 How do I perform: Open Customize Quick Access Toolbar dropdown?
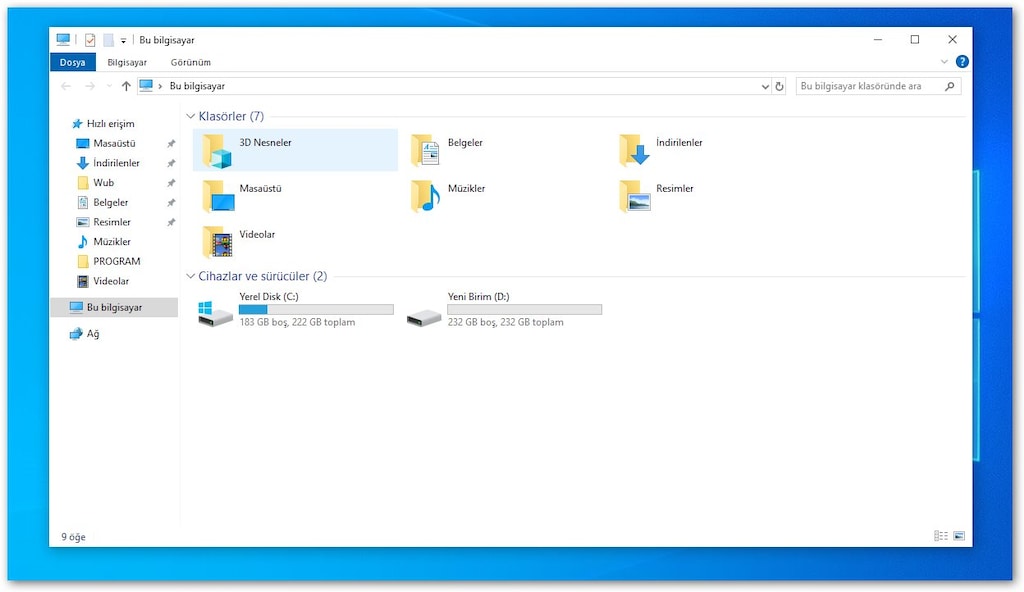[123, 41]
